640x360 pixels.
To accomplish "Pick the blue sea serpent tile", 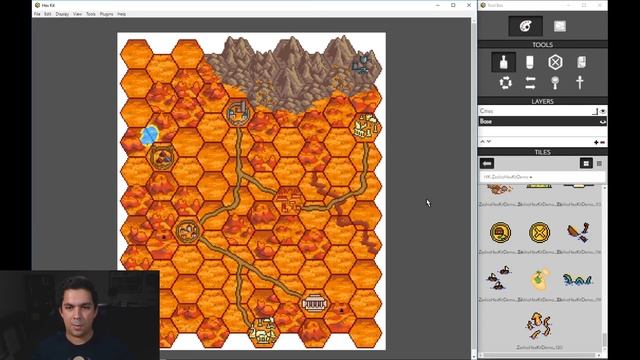I will point(577,280).
